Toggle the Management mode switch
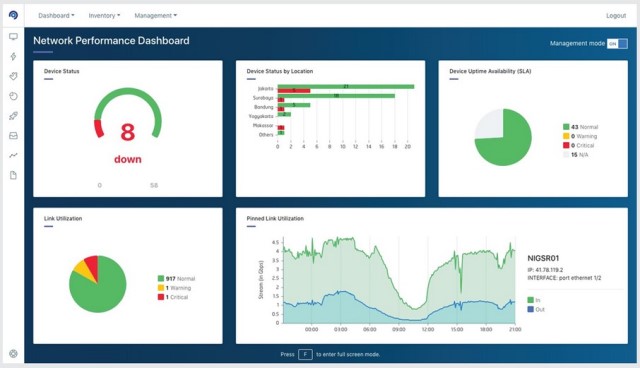The height and width of the screenshot is (368, 640). (617, 44)
